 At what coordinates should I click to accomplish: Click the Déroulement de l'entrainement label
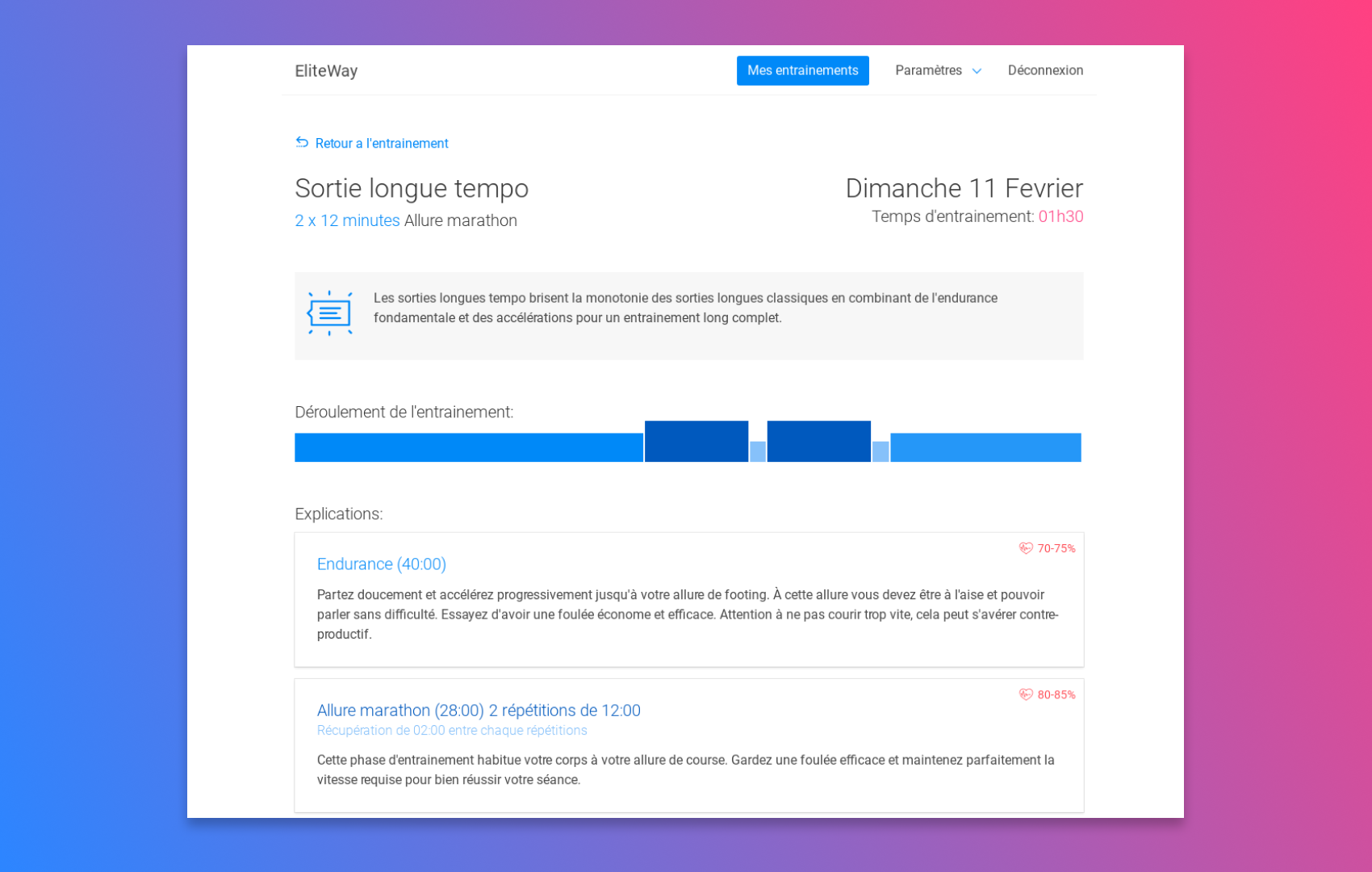point(404,412)
